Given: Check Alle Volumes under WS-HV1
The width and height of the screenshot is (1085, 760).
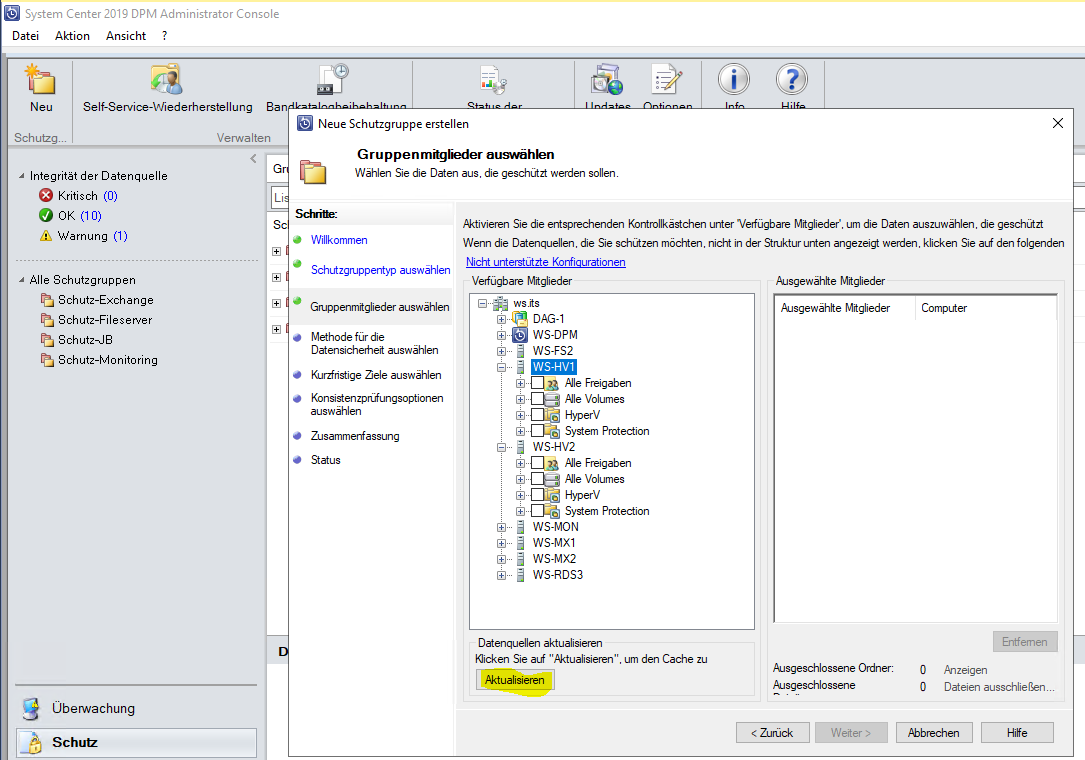Looking at the screenshot, I should [x=538, y=399].
